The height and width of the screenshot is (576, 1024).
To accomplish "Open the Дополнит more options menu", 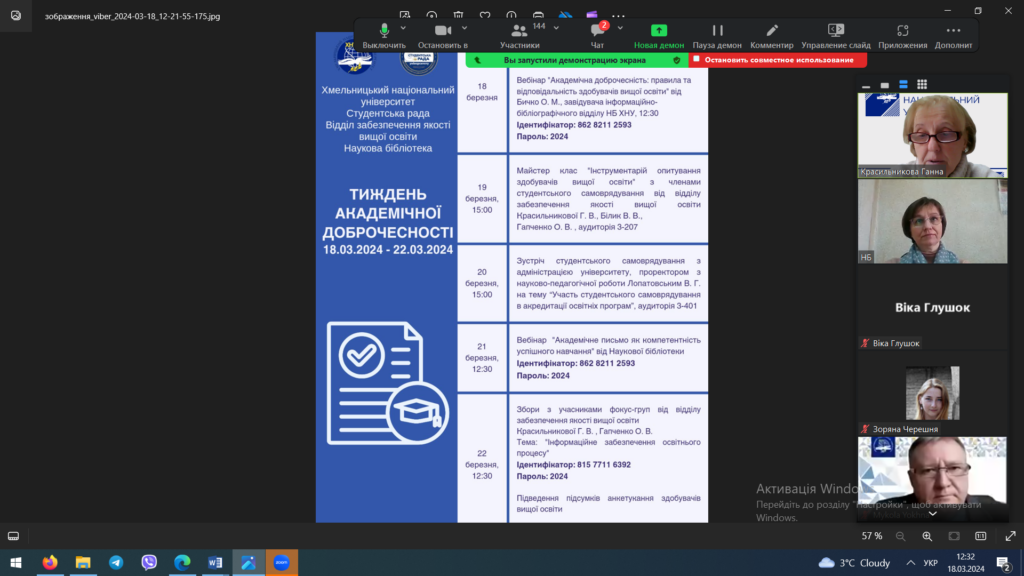I will tap(953, 31).
